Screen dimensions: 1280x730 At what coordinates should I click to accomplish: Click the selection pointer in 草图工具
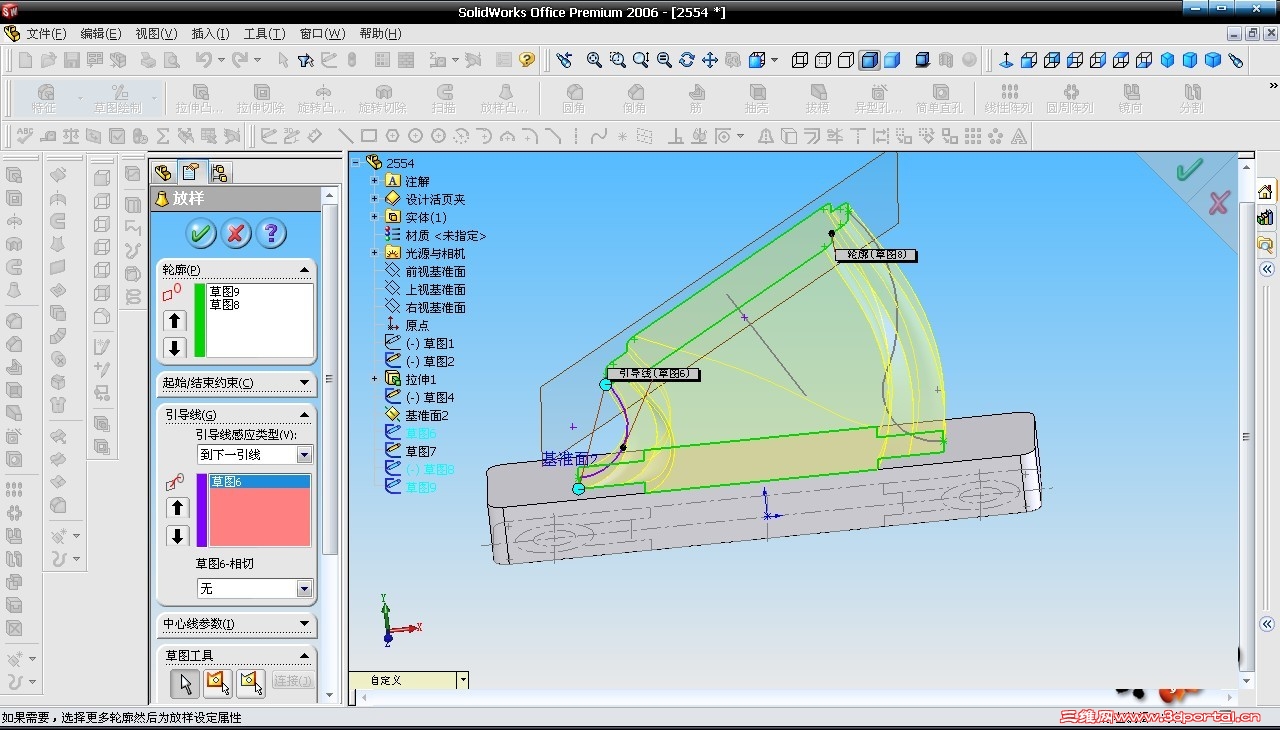click(x=184, y=683)
